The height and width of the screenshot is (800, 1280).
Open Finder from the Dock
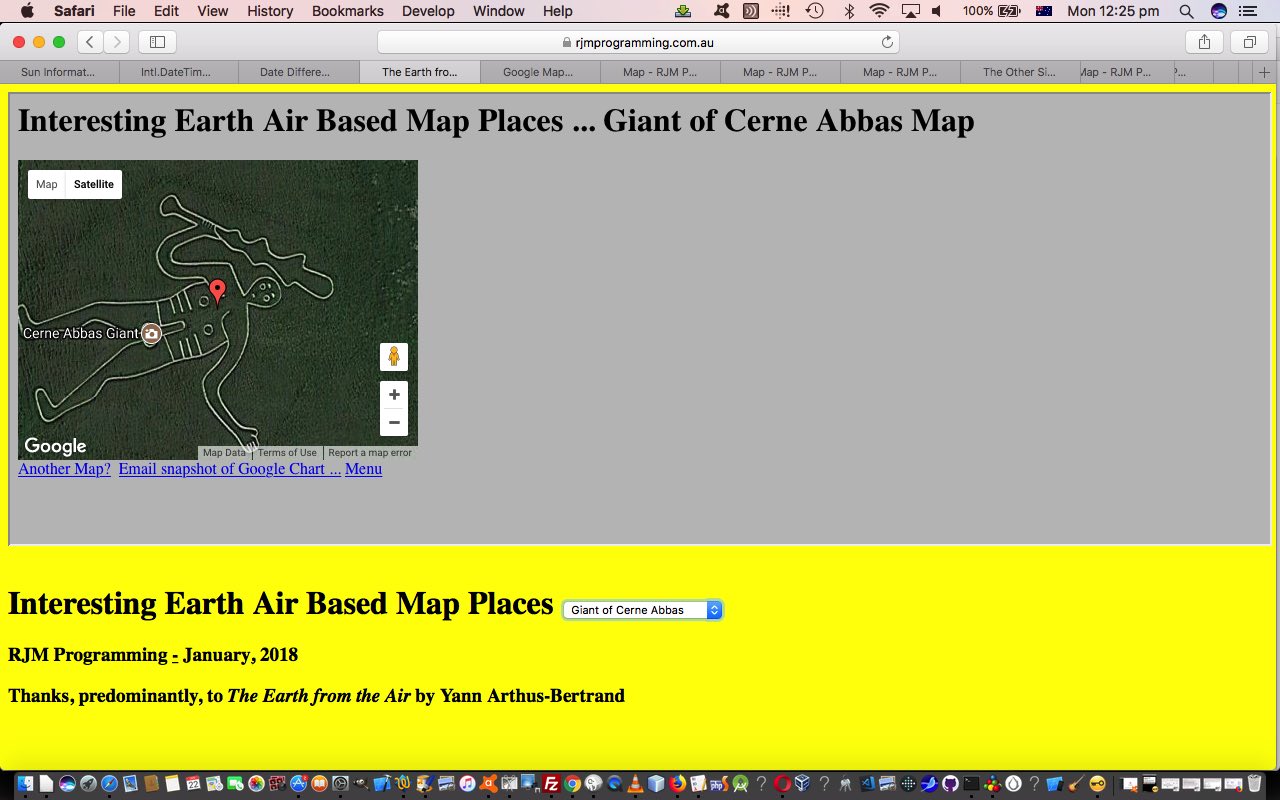click(x=25, y=784)
